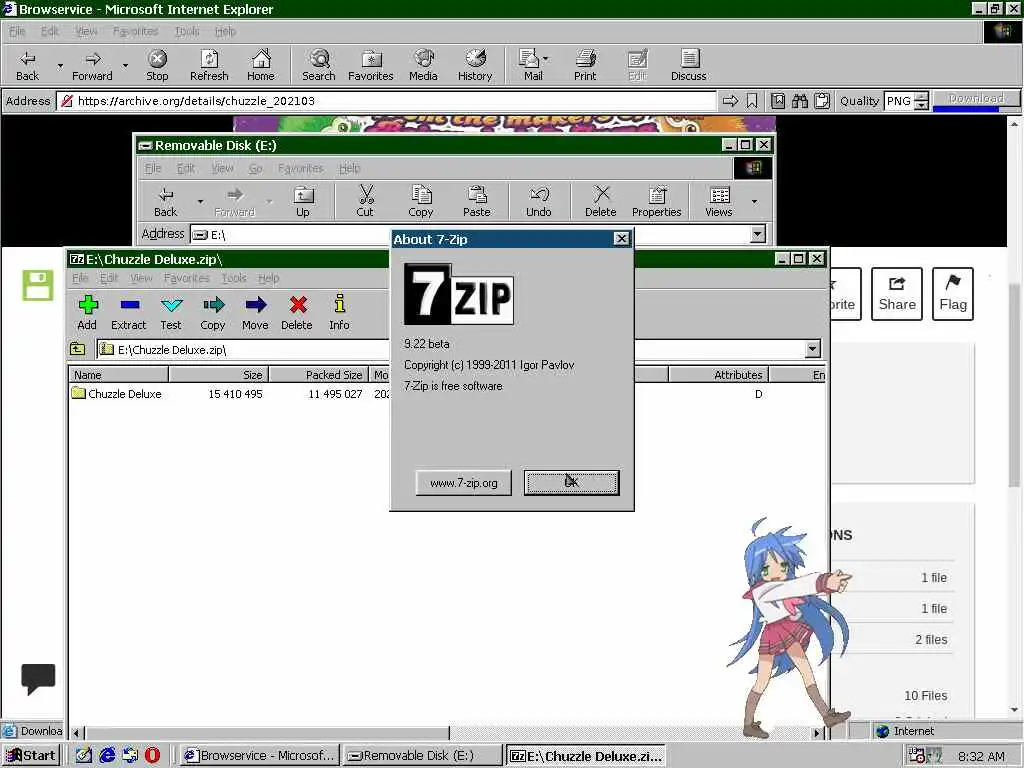
Task: Open the Start menu
Action: click(x=31, y=756)
